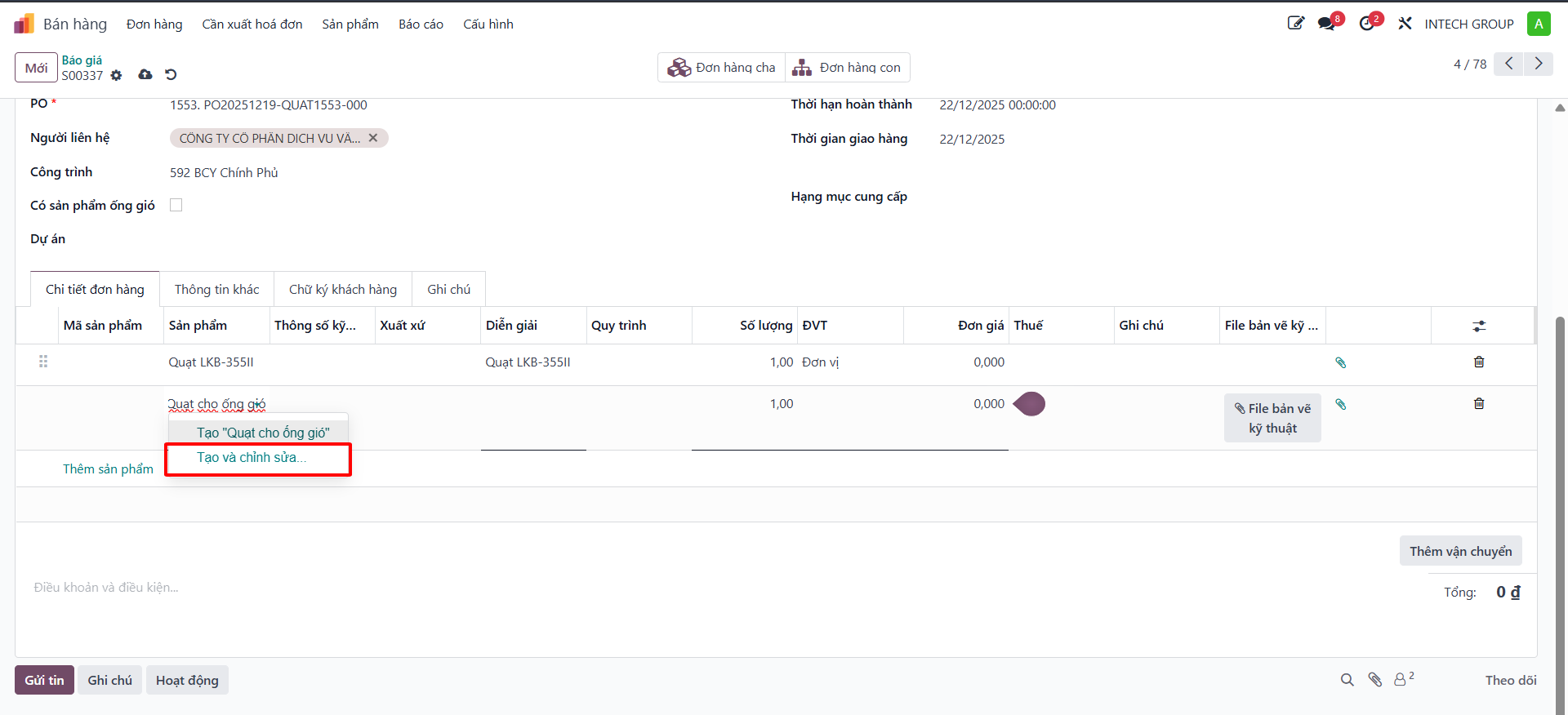The image size is (1568, 715).
Task: Open the user avatar A menu
Action: (1539, 24)
